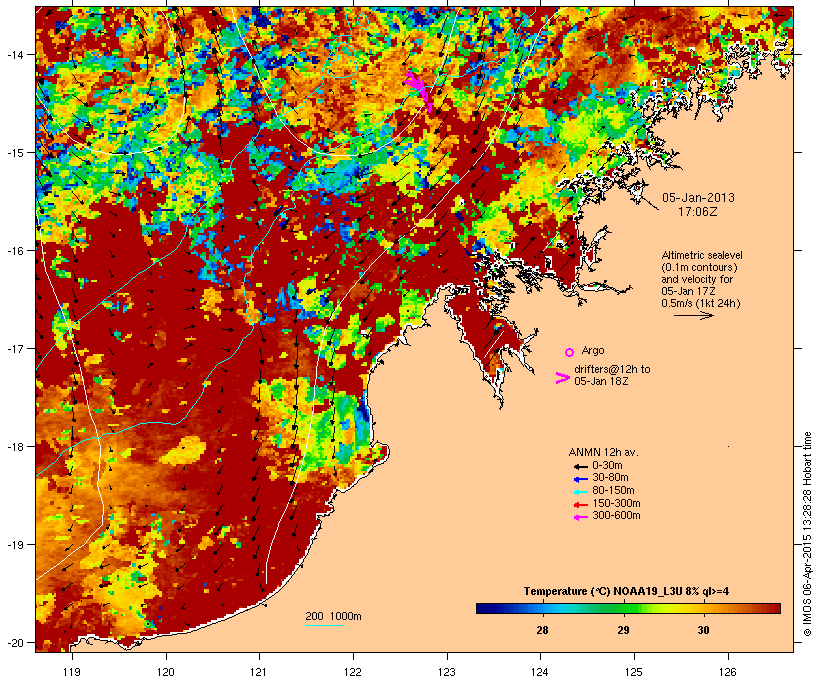This screenshot has width=820, height=680.
Task: Click the longitude label 126
Action: pos(728,672)
